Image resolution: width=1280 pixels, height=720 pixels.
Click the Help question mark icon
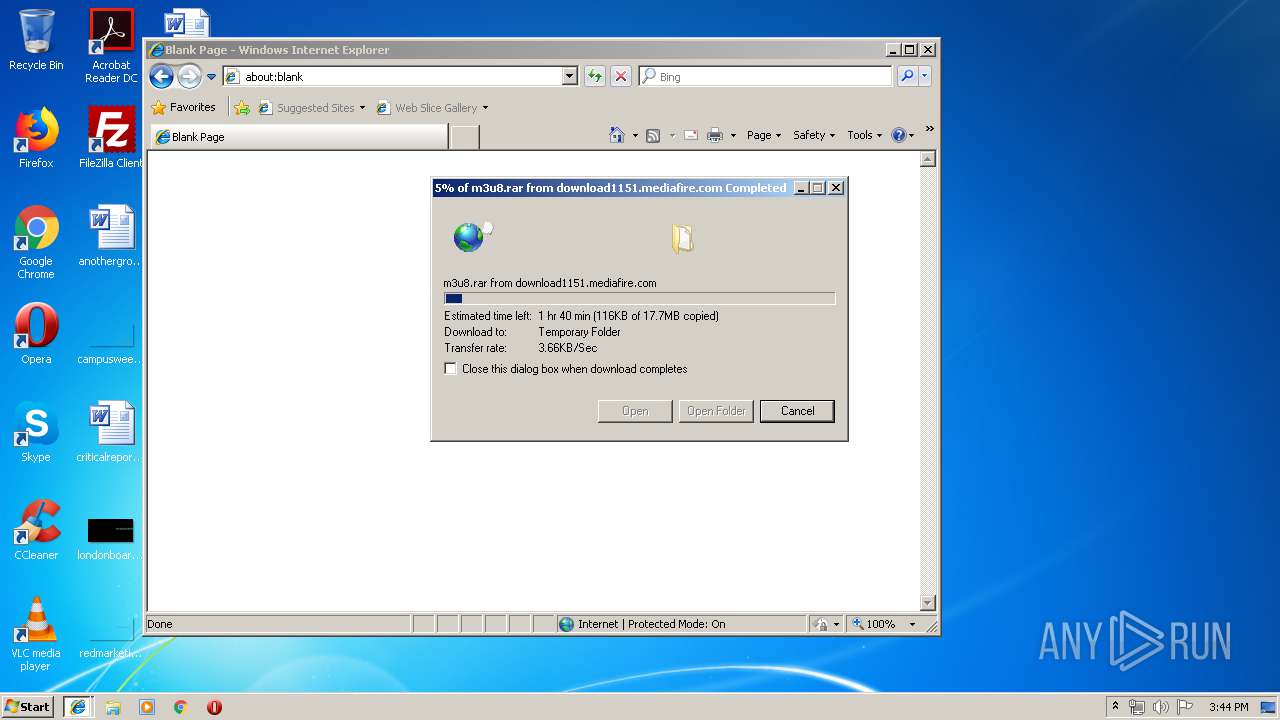898,135
